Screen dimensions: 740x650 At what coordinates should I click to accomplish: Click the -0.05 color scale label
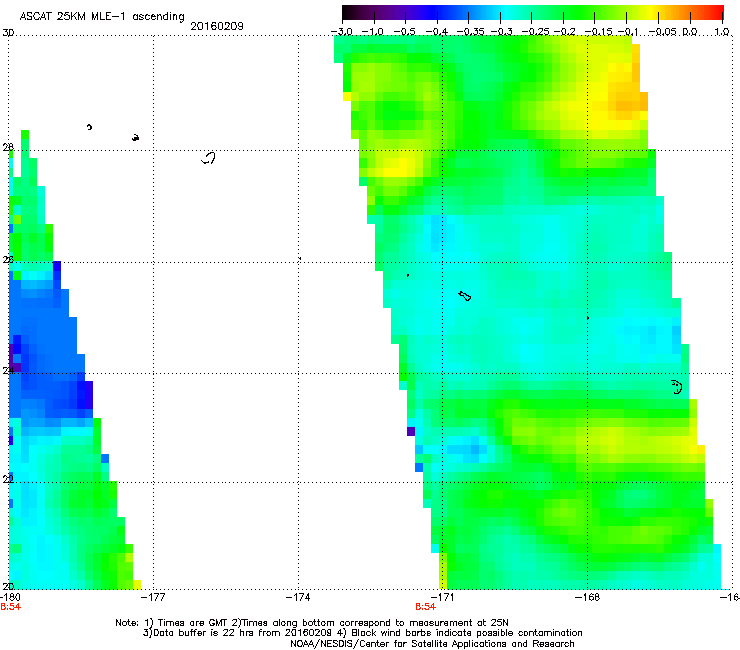tap(663, 32)
